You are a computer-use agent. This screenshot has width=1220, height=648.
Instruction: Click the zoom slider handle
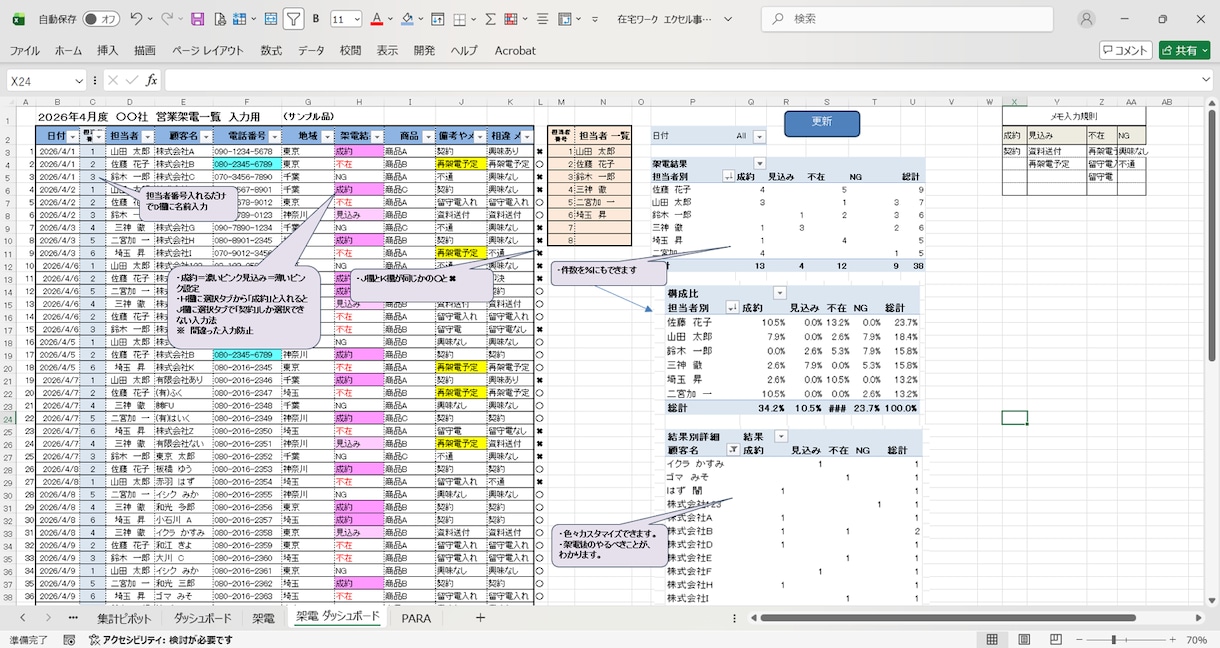(x=1115, y=639)
